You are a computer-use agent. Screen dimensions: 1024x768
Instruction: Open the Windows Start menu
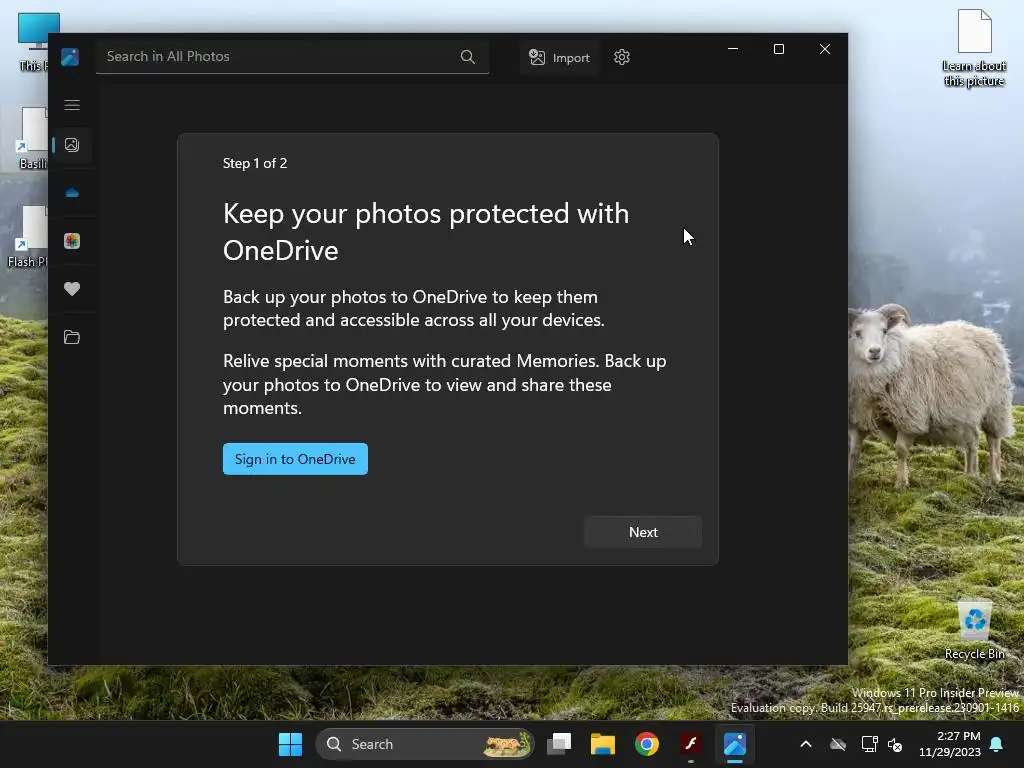tap(291, 744)
